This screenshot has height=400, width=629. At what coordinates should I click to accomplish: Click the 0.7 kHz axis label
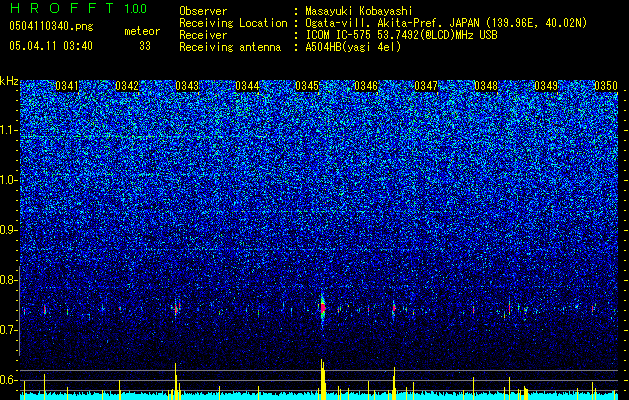click(x=8, y=330)
